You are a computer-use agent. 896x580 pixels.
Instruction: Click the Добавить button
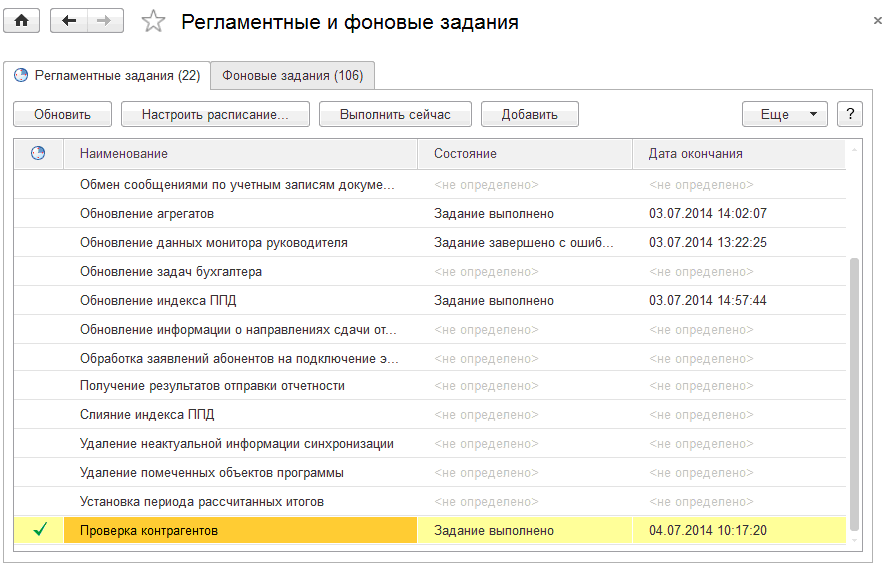(x=529, y=114)
